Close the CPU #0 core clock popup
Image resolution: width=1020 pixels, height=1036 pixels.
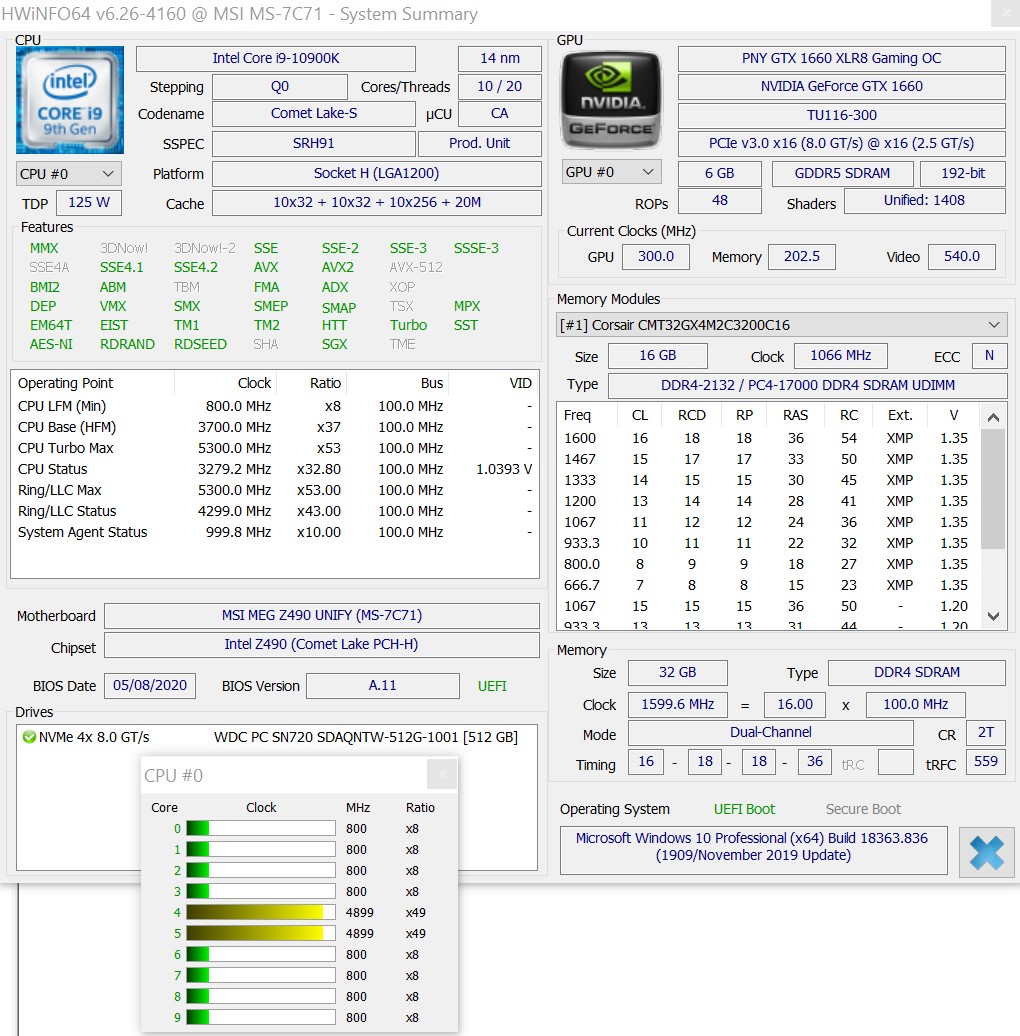tap(442, 774)
